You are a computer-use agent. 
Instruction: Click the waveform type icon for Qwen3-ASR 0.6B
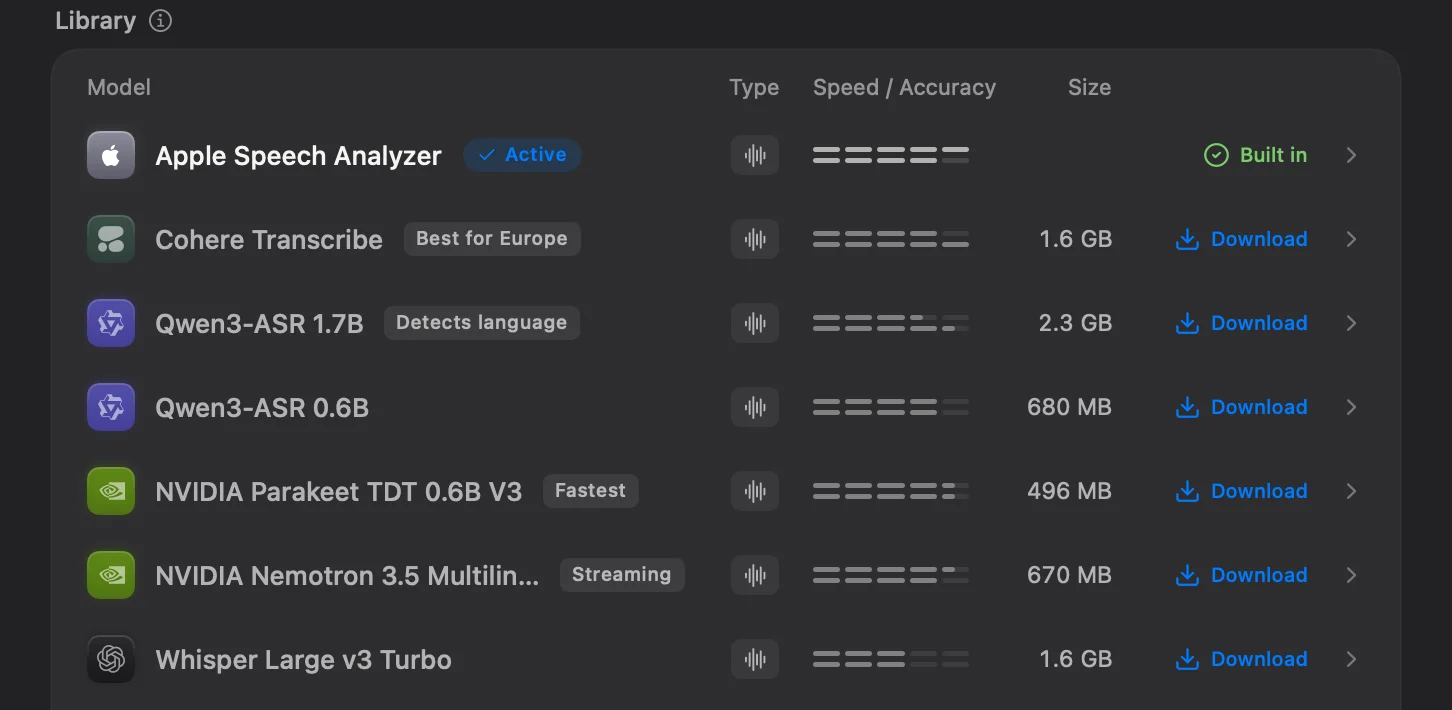(x=755, y=407)
